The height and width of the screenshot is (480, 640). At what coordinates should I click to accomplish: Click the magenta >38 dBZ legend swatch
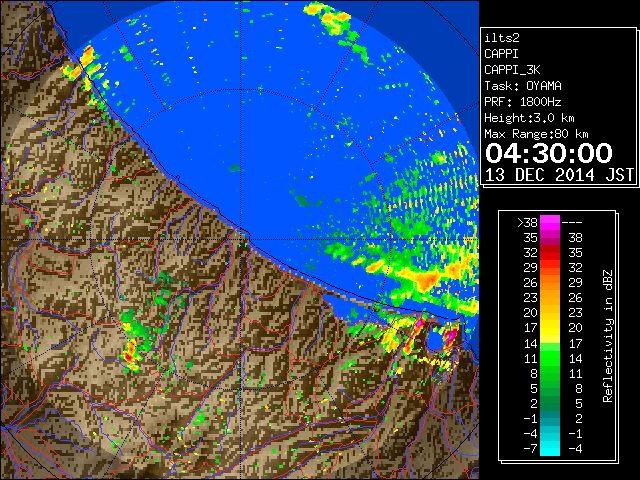(550, 222)
